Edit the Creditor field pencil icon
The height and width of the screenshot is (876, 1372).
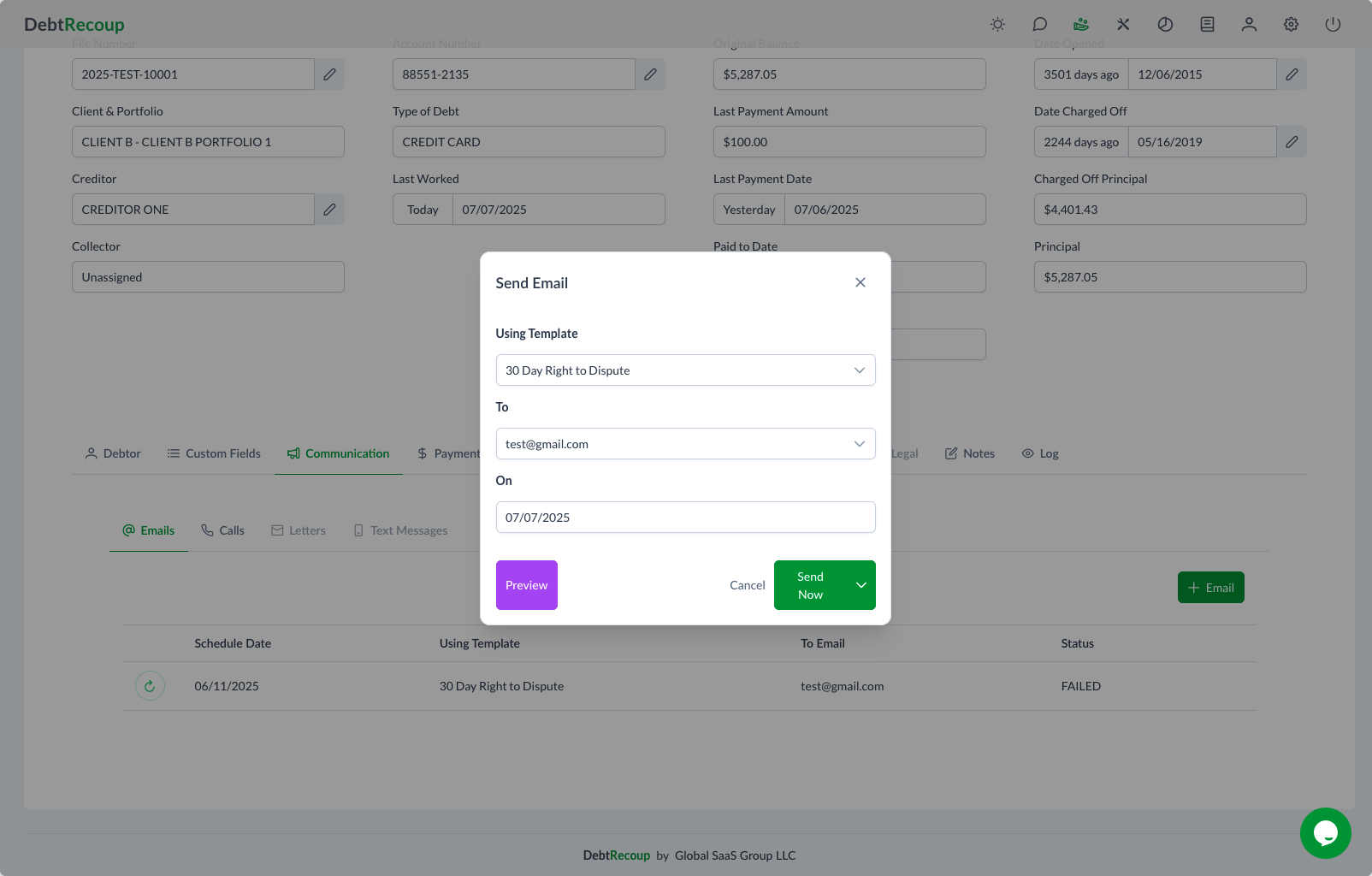point(329,210)
